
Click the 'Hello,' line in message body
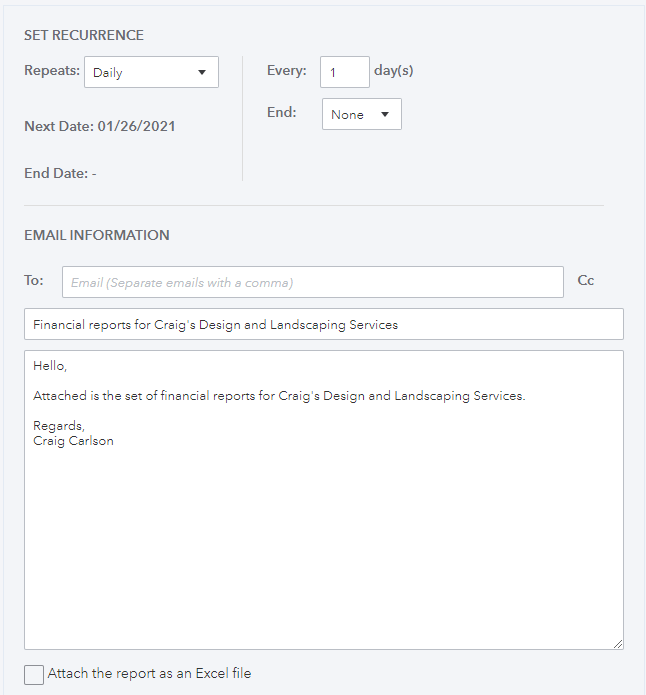50,366
